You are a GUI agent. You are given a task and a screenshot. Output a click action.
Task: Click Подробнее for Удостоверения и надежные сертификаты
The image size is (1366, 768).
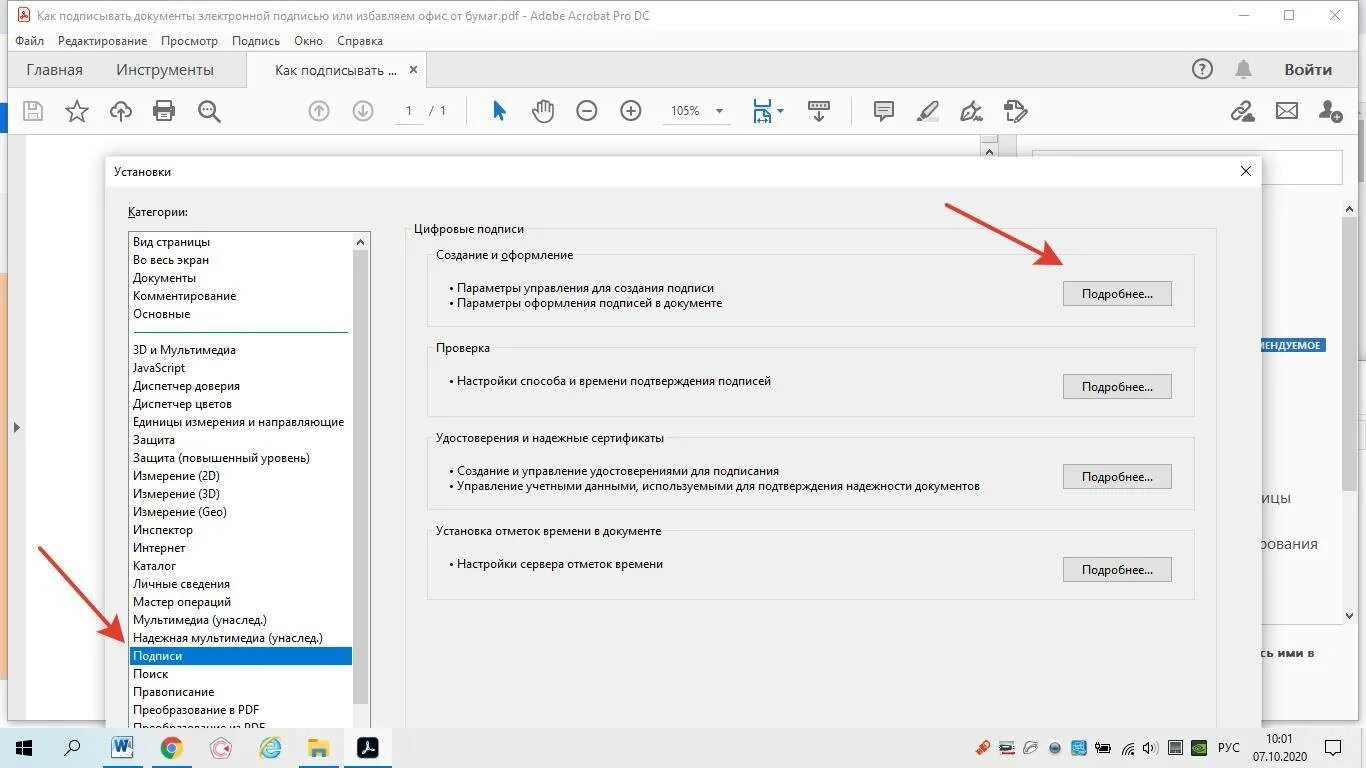[1117, 477]
